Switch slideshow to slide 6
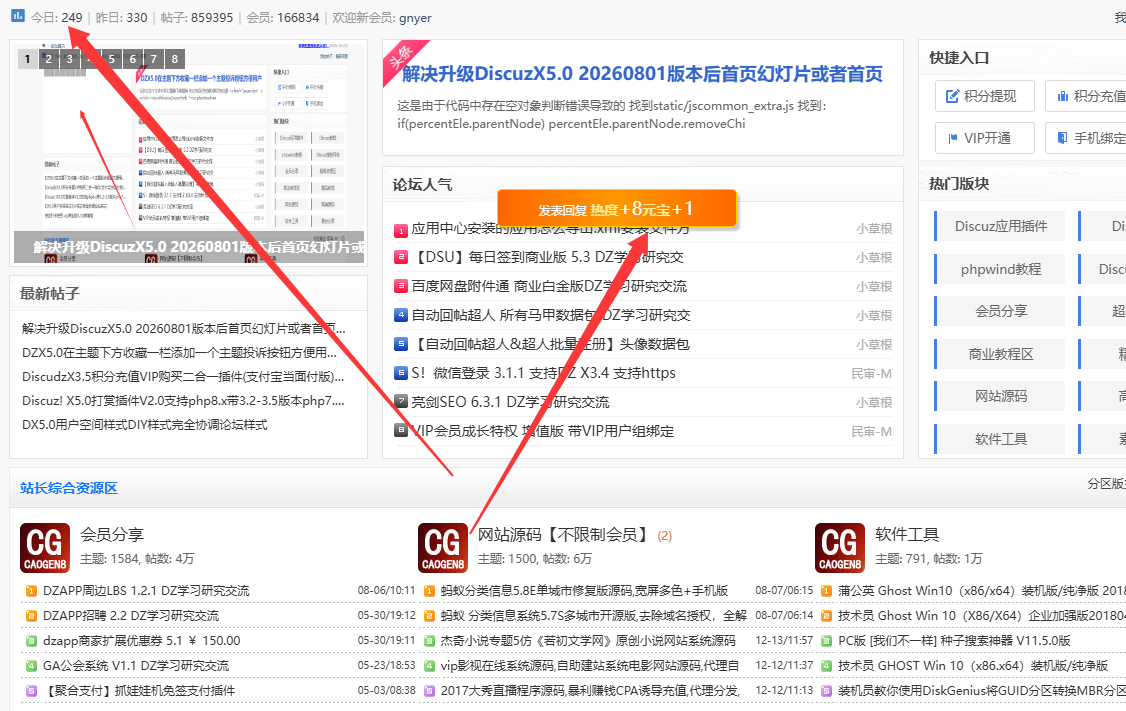The height and width of the screenshot is (711, 1126). coord(132,59)
